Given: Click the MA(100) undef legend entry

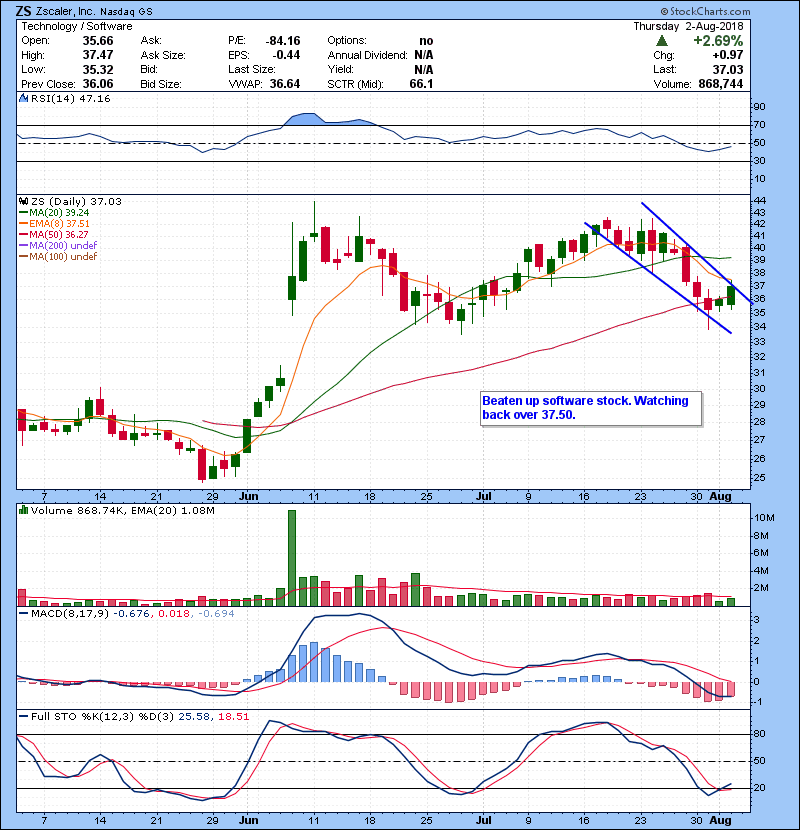Looking at the screenshot, I should pyautogui.click(x=58, y=257).
